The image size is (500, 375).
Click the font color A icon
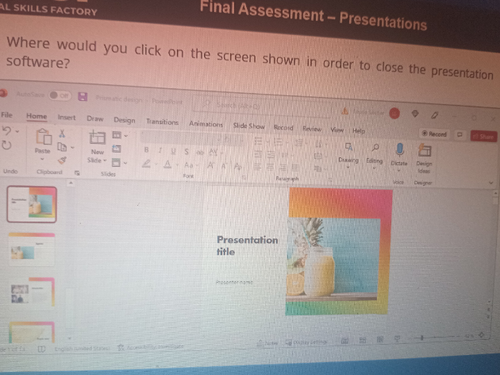coord(167,164)
